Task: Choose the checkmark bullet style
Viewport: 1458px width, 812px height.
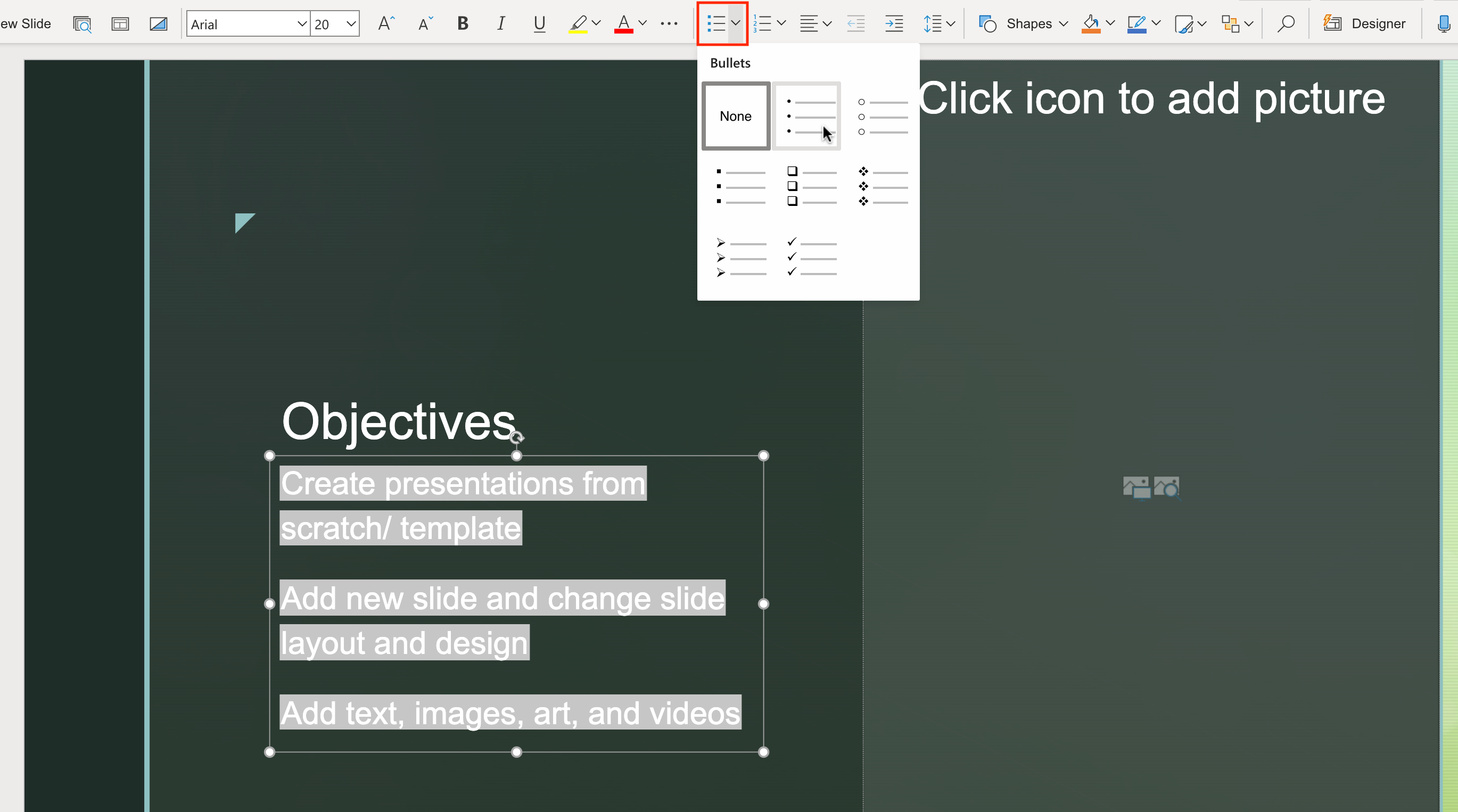Action: [812, 258]
